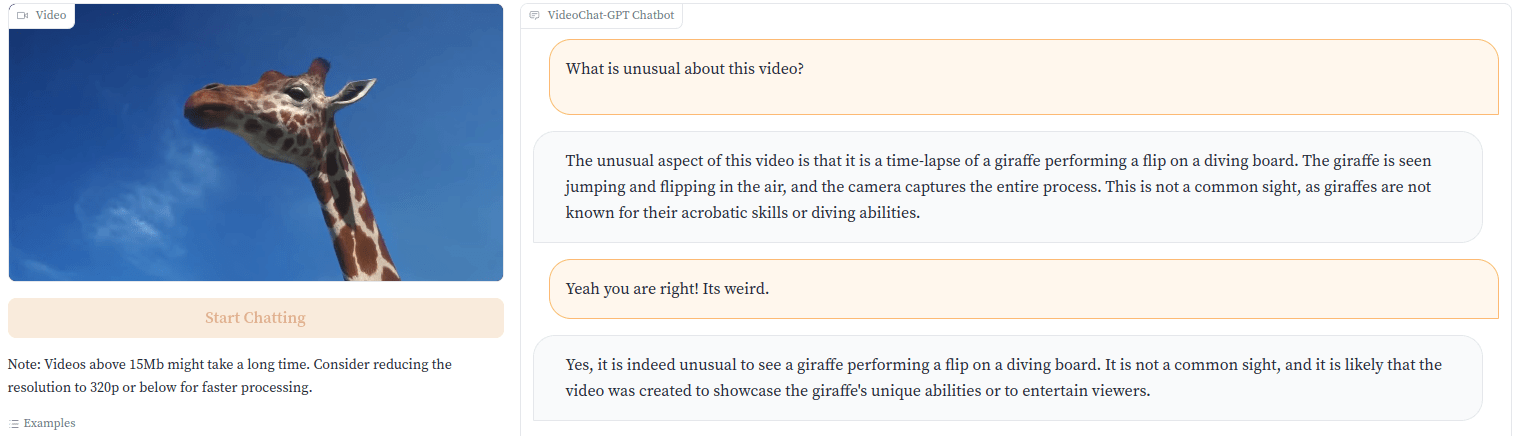Click the list icon next to Examples
Screen dimensions: 1516x436
click(14, 424)
